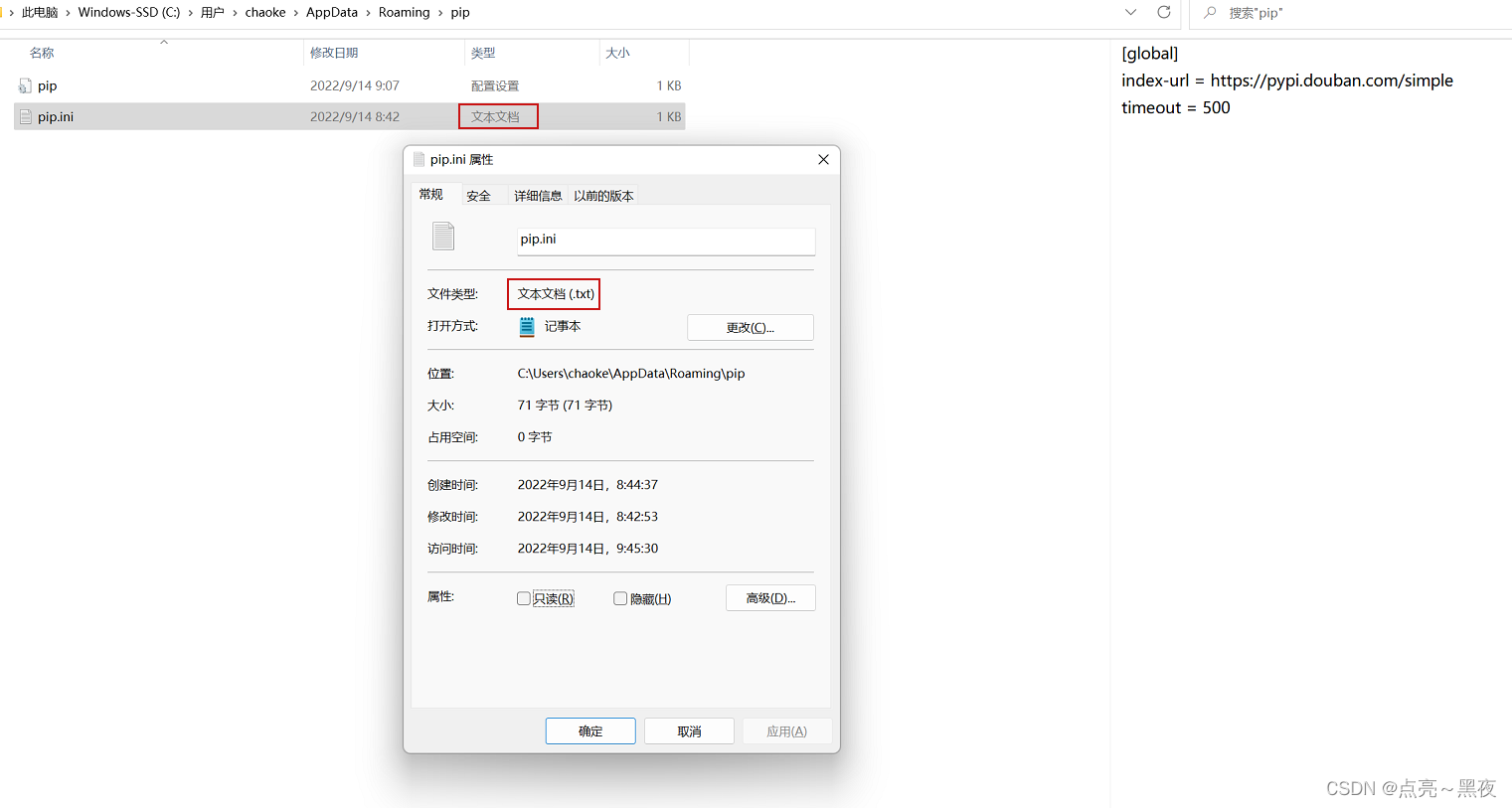Click the location path C:\Users\chaoke\AppData\Roaming\pip
Screen dimensions: 1512x808
click(631, 374)
